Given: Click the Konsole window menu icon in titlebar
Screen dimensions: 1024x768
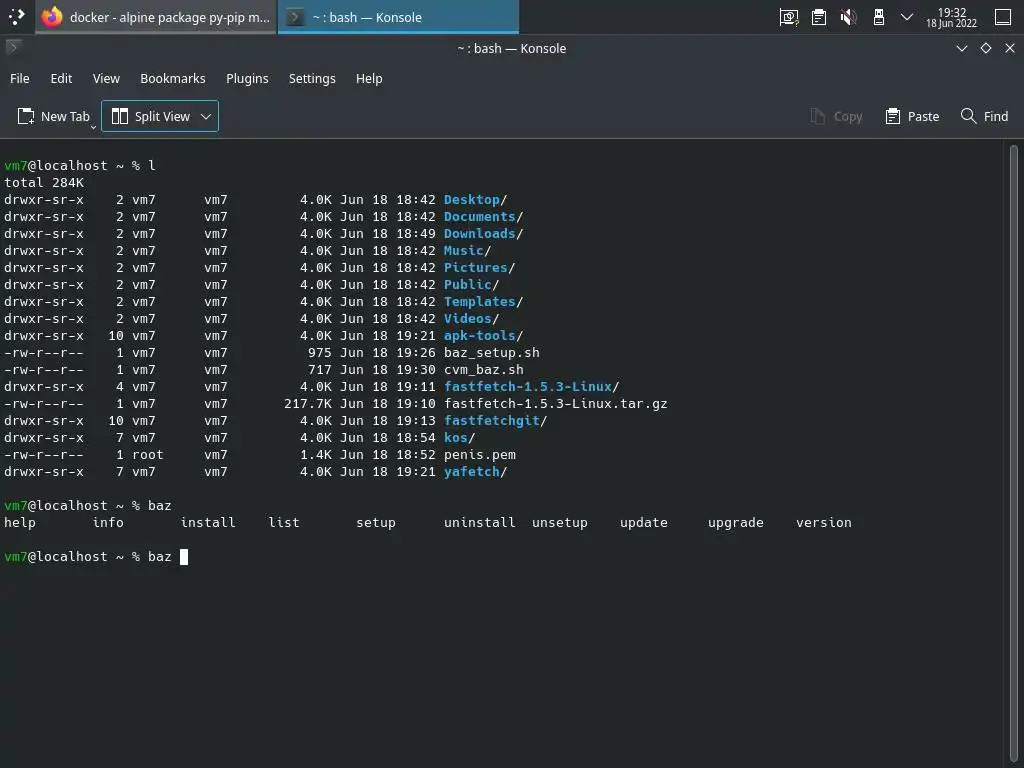Looking at the screenshot, I should coord(14,47).
